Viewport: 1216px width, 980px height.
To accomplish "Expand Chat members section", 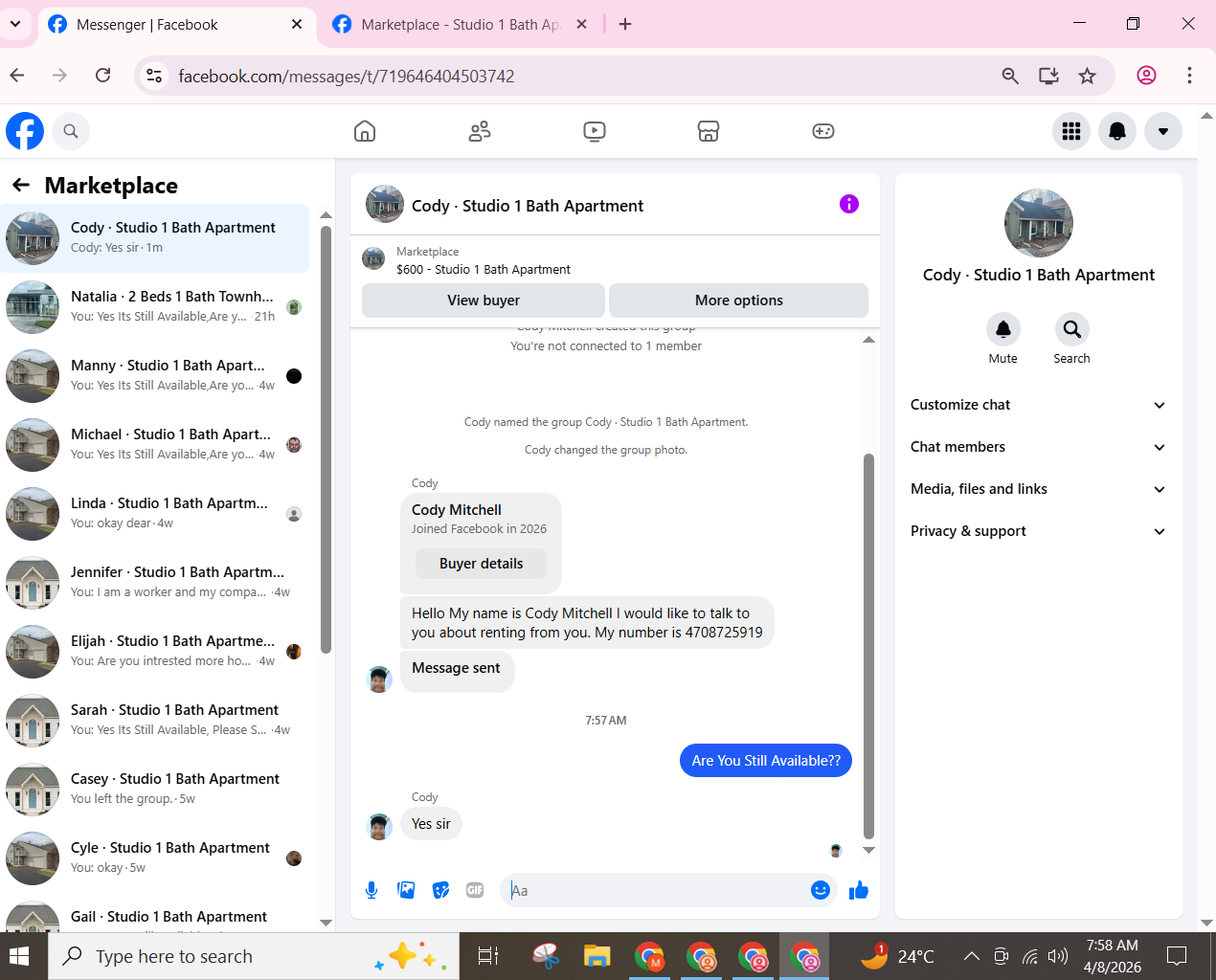I will pyautogui.click(x=1039, y=447).
